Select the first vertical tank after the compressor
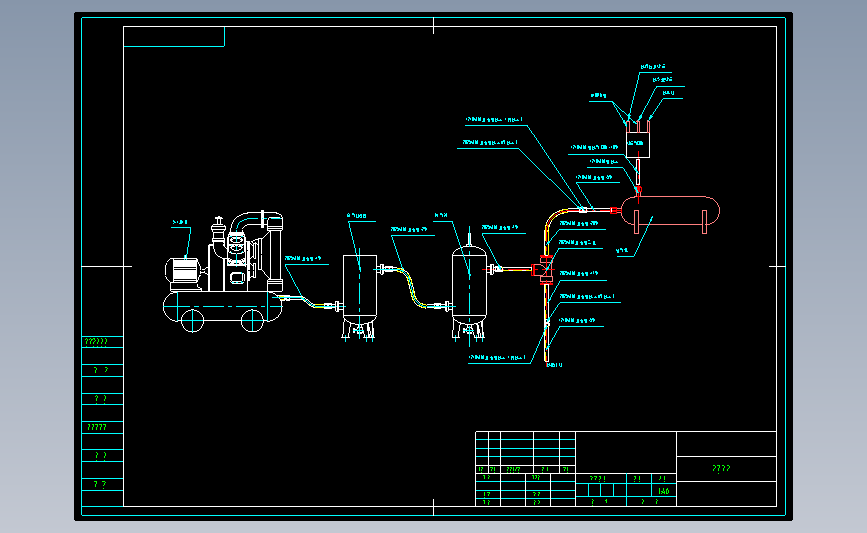867x533 pixels. pyautogui.click(x=359, y=296)
